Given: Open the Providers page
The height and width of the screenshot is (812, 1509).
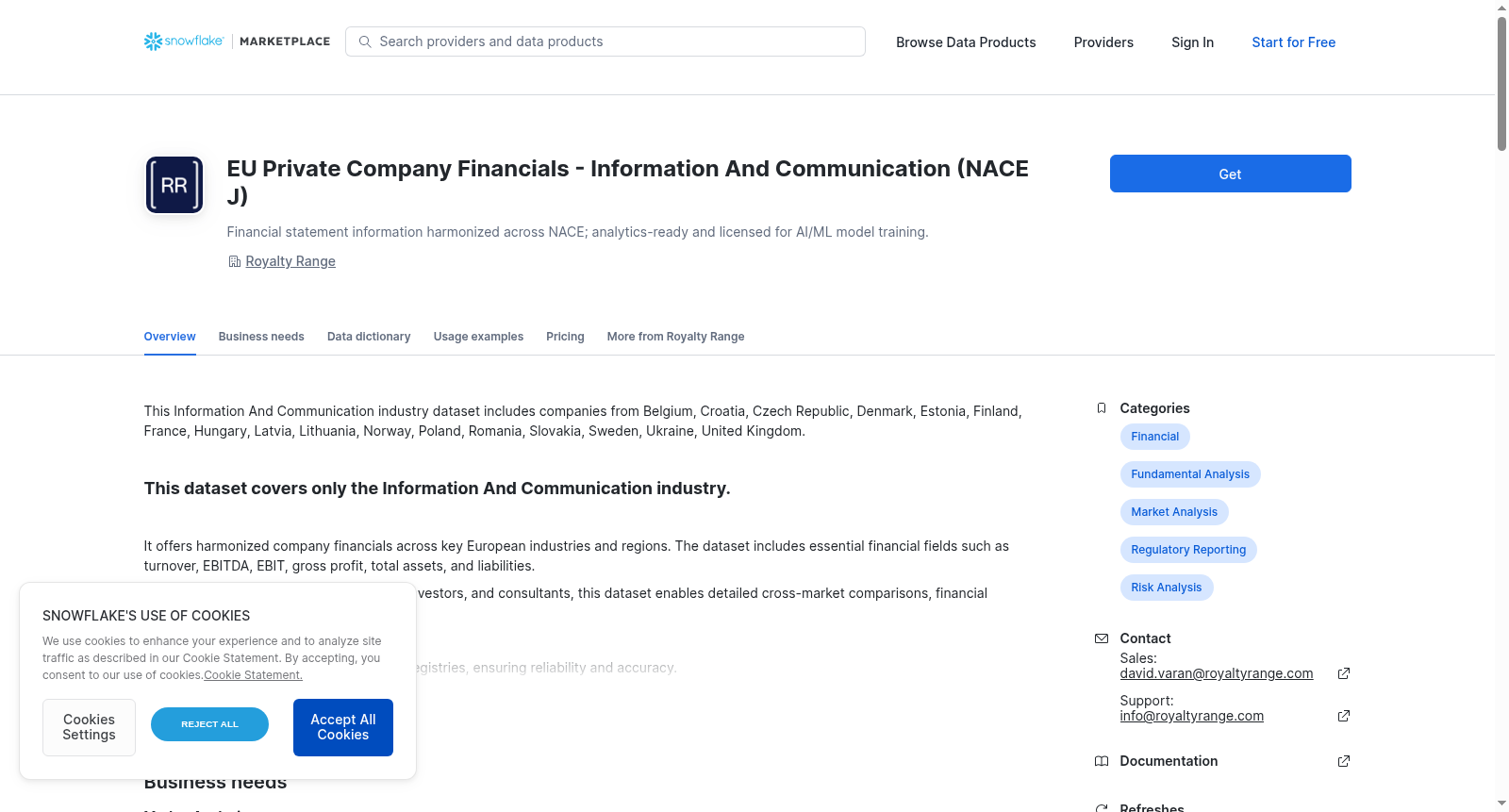Looking at the screenshot, I should point(1103,42).
